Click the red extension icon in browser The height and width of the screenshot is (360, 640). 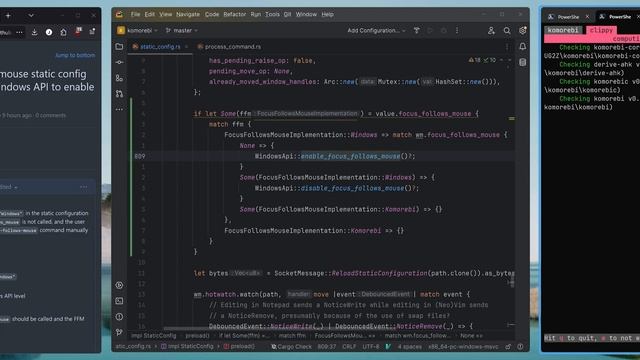(78, 32)
